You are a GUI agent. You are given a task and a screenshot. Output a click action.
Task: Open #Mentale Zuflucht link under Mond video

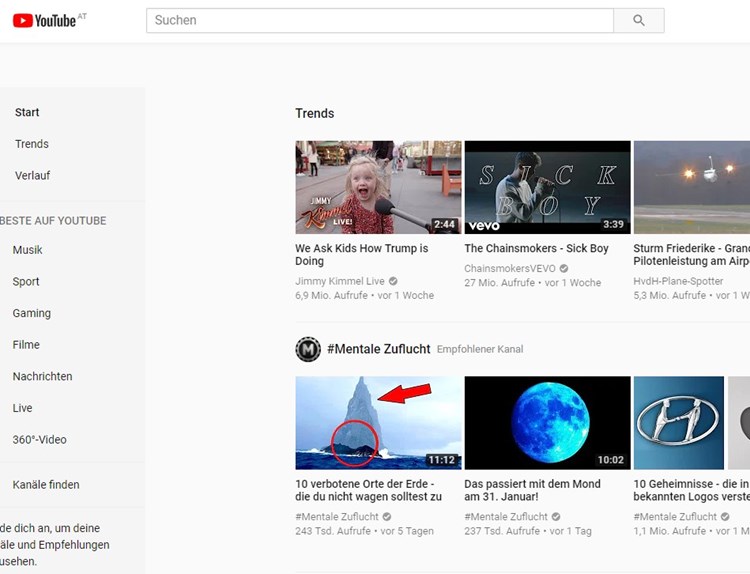point(506,517)
